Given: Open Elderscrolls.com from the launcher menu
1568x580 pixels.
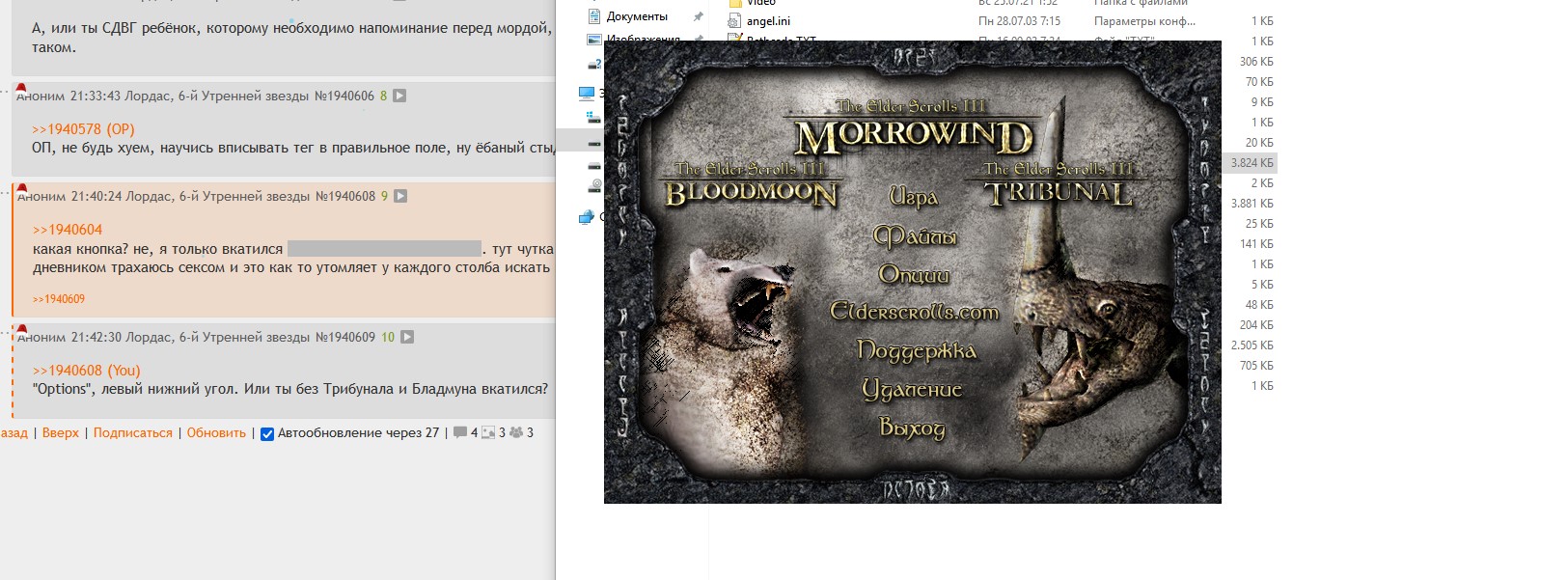Looking at the screenshot, I should pos(914,312).
